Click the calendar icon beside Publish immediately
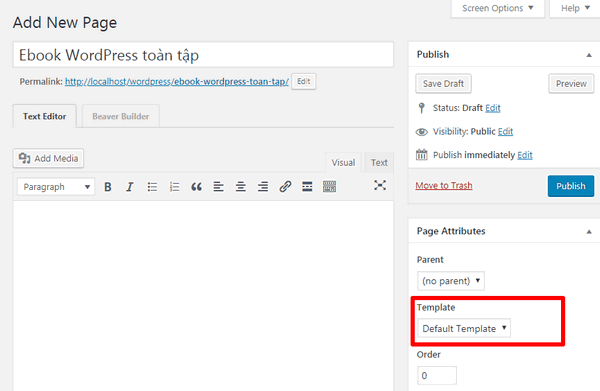 coord(422,155)
